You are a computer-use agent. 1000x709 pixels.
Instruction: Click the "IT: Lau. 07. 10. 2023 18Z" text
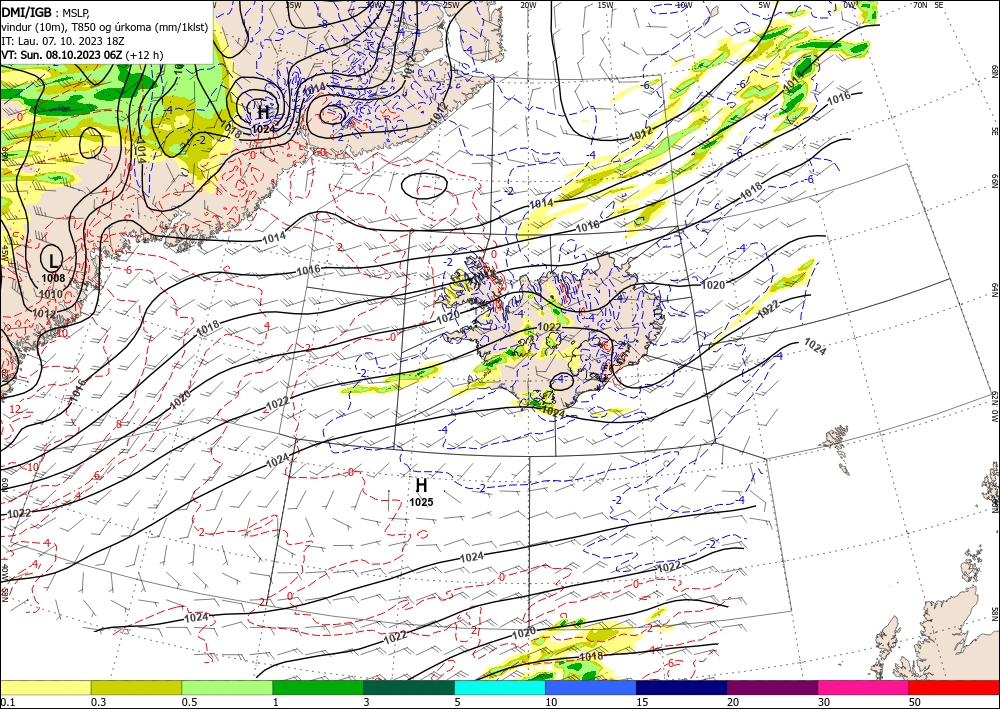[x=62, y=41]
